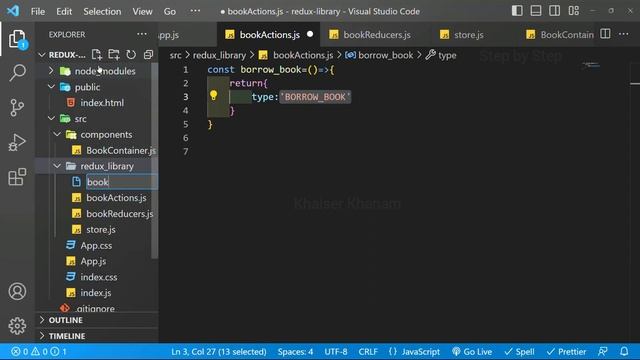Click Spaces: 4 indentation setting
This screenshot has width=640, height=360.
(295, 351)
